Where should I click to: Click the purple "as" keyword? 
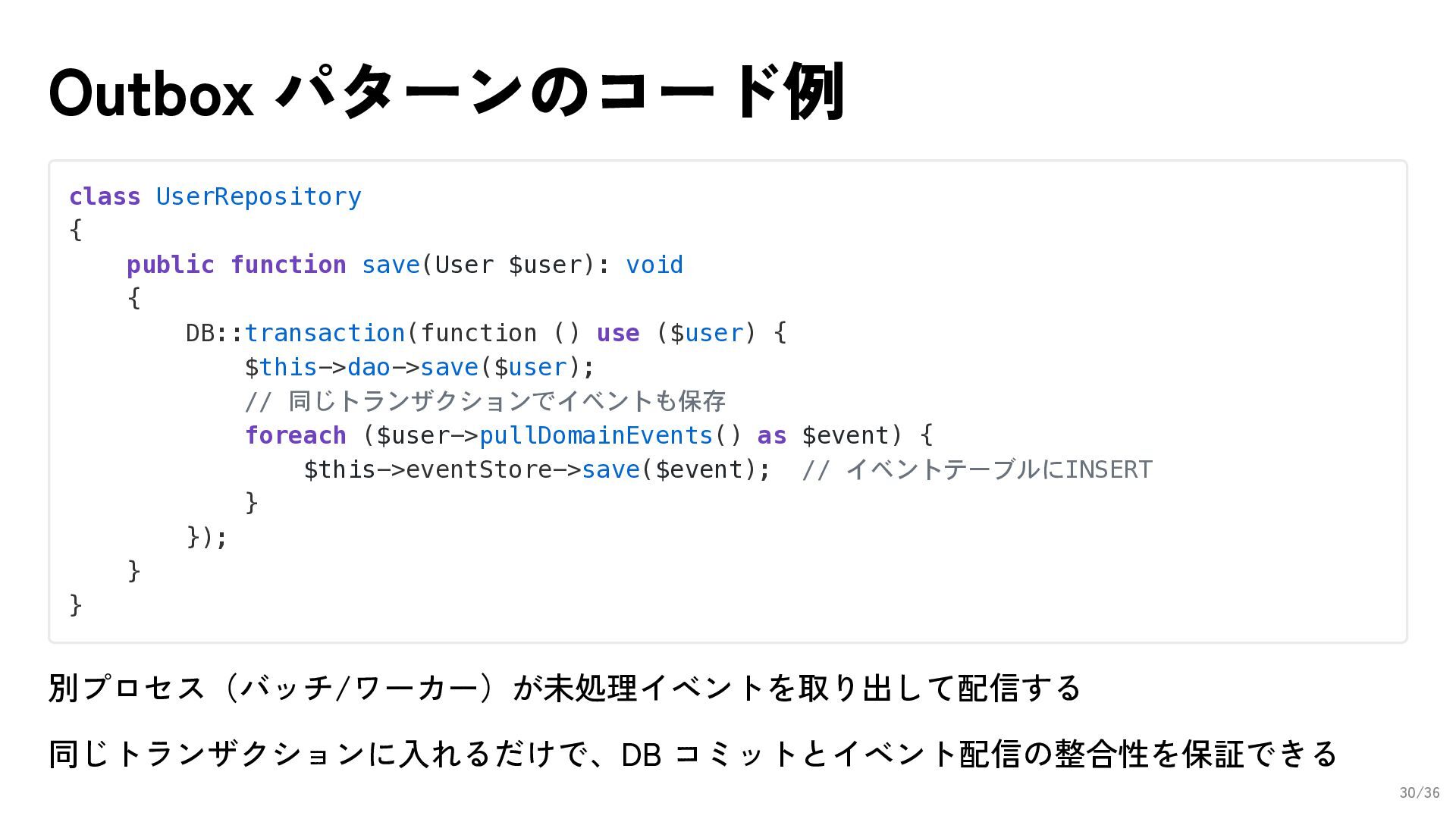pos(771,435)
